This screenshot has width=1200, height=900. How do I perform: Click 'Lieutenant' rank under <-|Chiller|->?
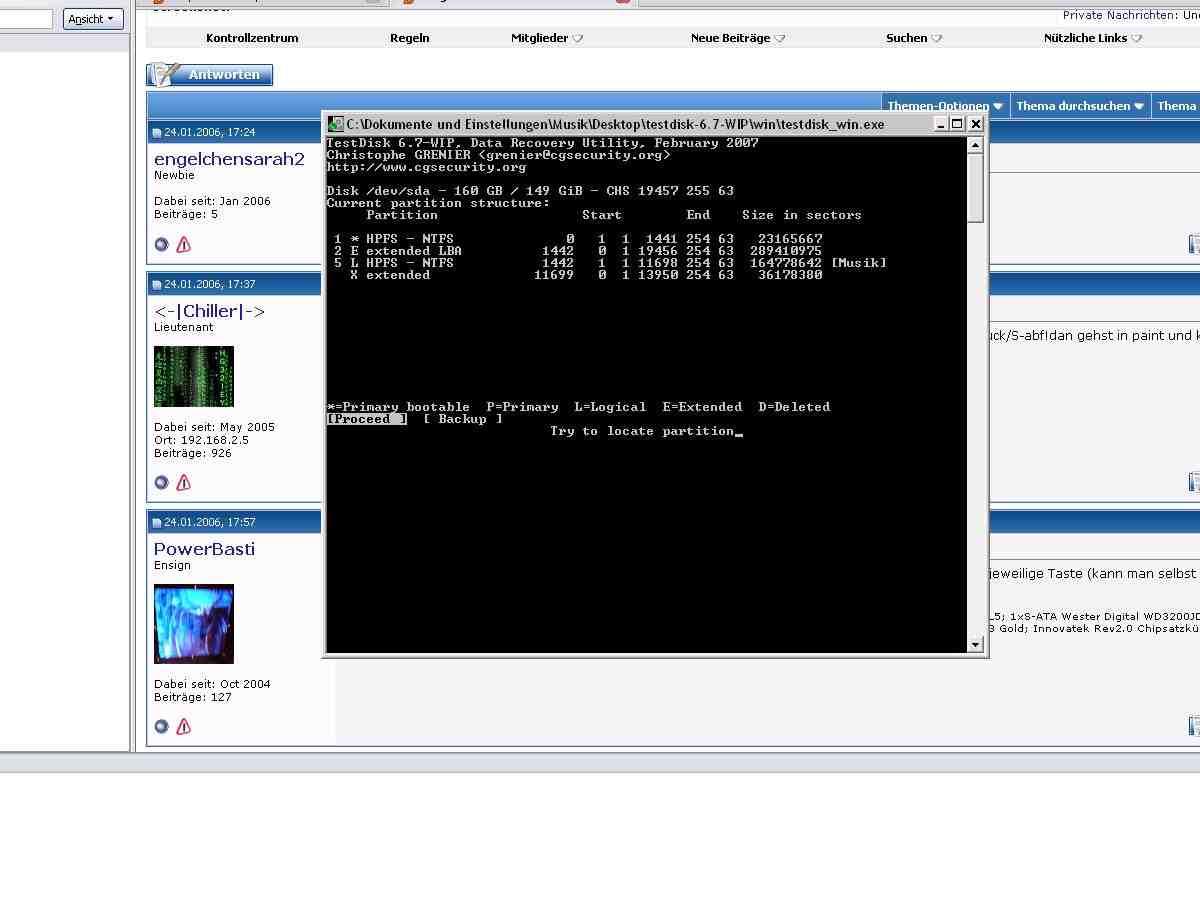point(184,327)
